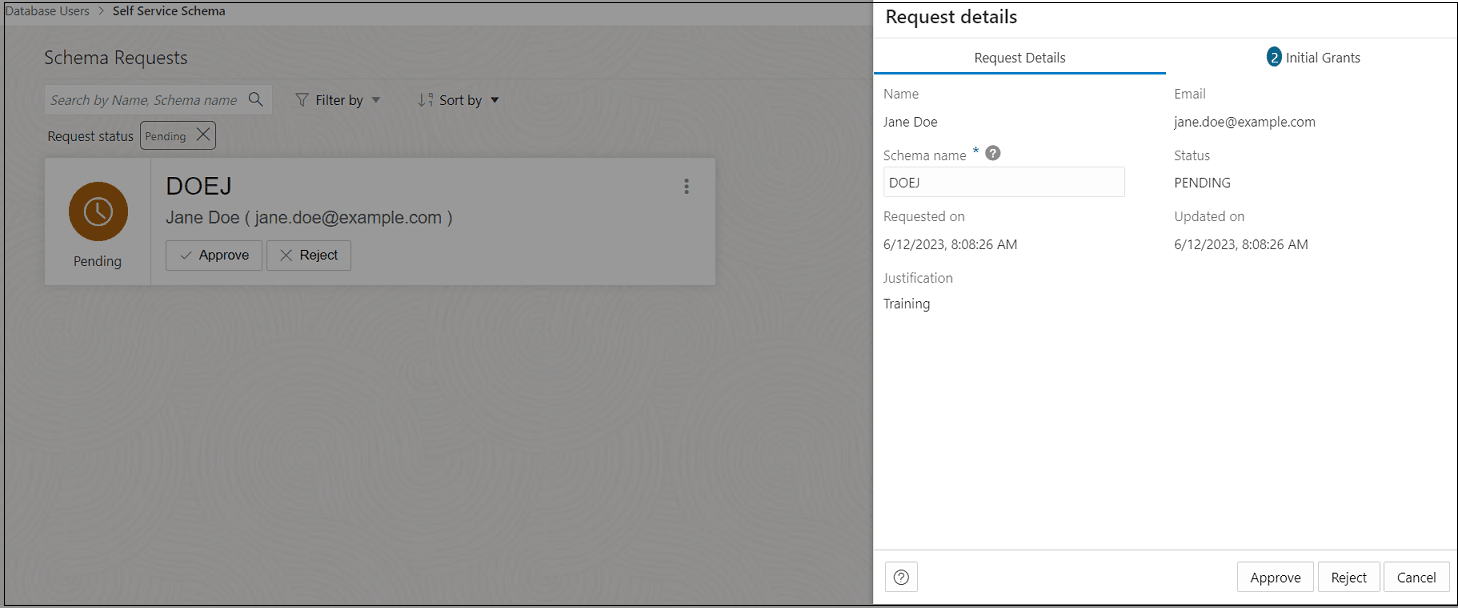Reject the request from the details panel

coord(1348,577)
